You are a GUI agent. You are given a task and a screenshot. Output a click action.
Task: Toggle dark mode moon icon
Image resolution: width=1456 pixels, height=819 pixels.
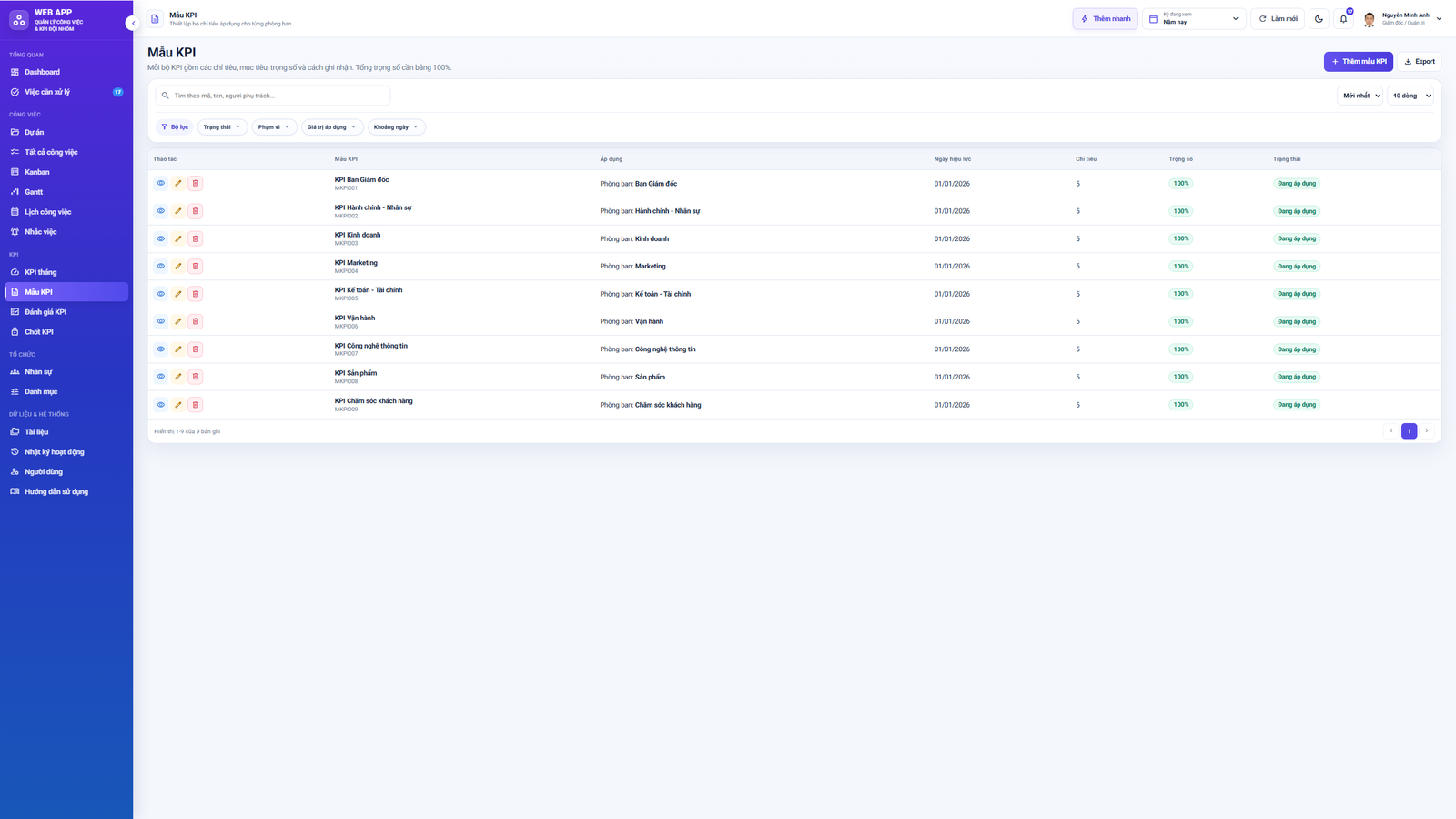pos(1319,18)
